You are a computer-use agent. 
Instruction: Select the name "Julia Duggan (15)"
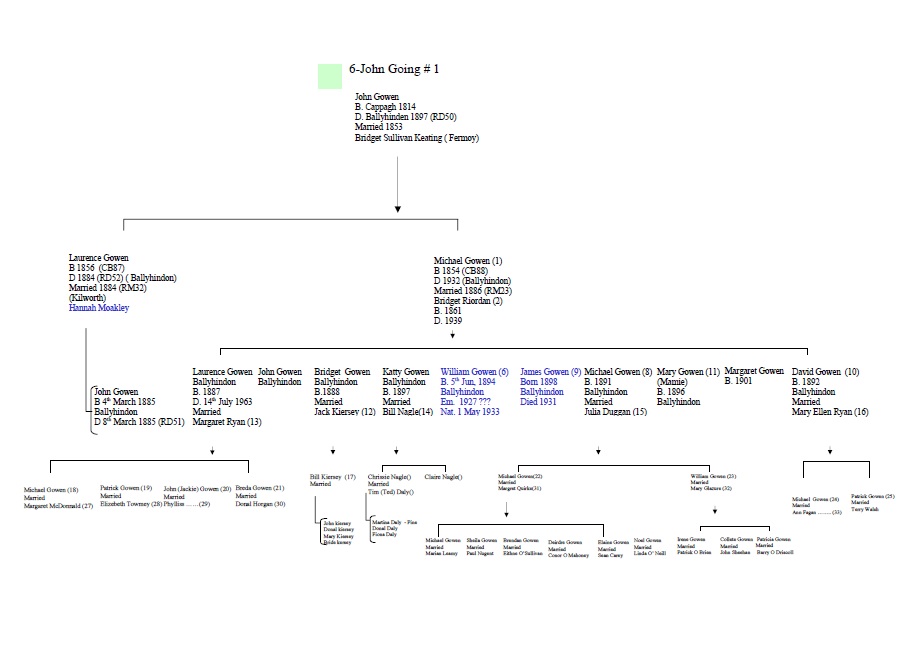tap(616, 411)
